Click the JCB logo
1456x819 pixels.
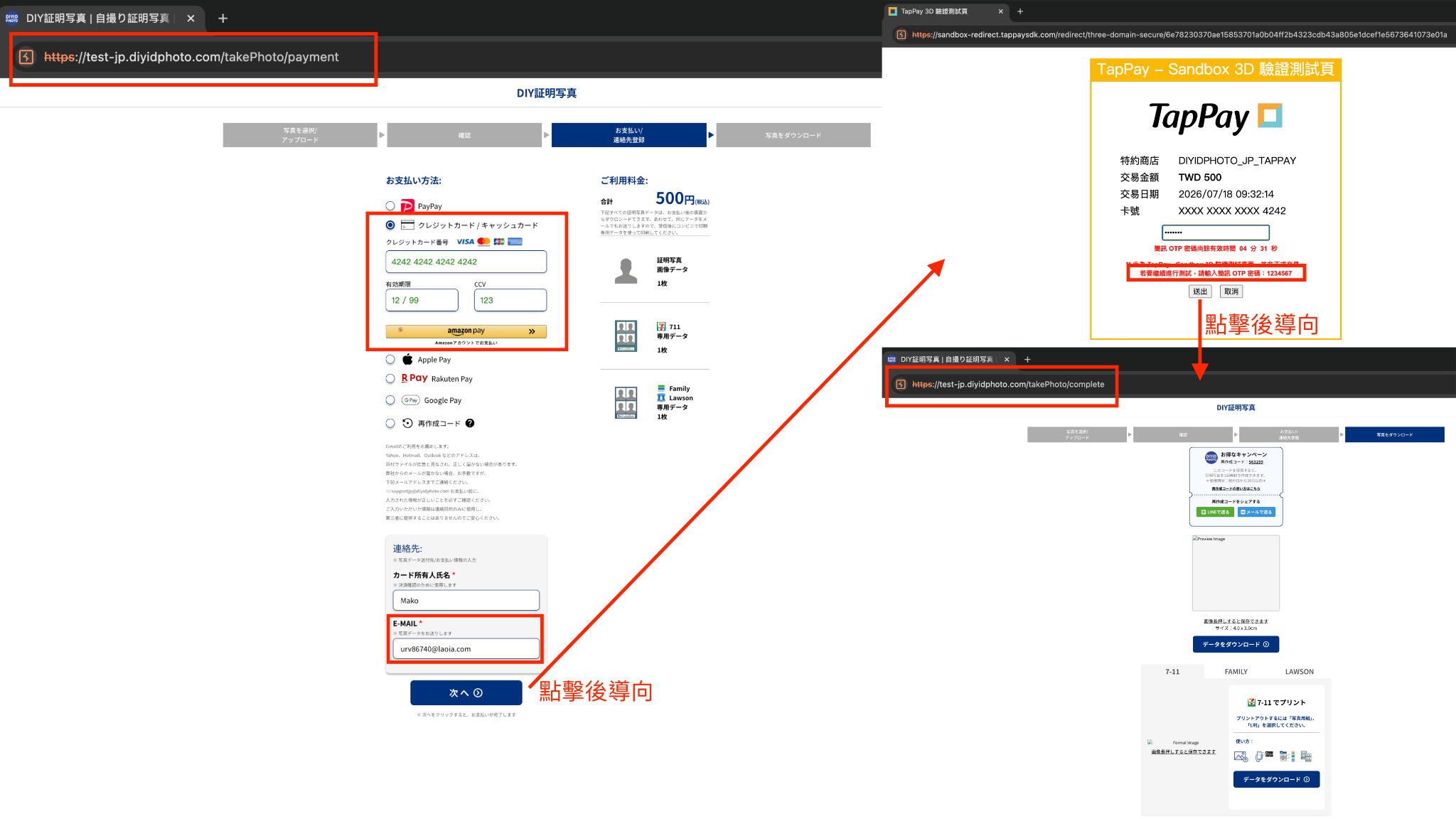tap(499, 242)
